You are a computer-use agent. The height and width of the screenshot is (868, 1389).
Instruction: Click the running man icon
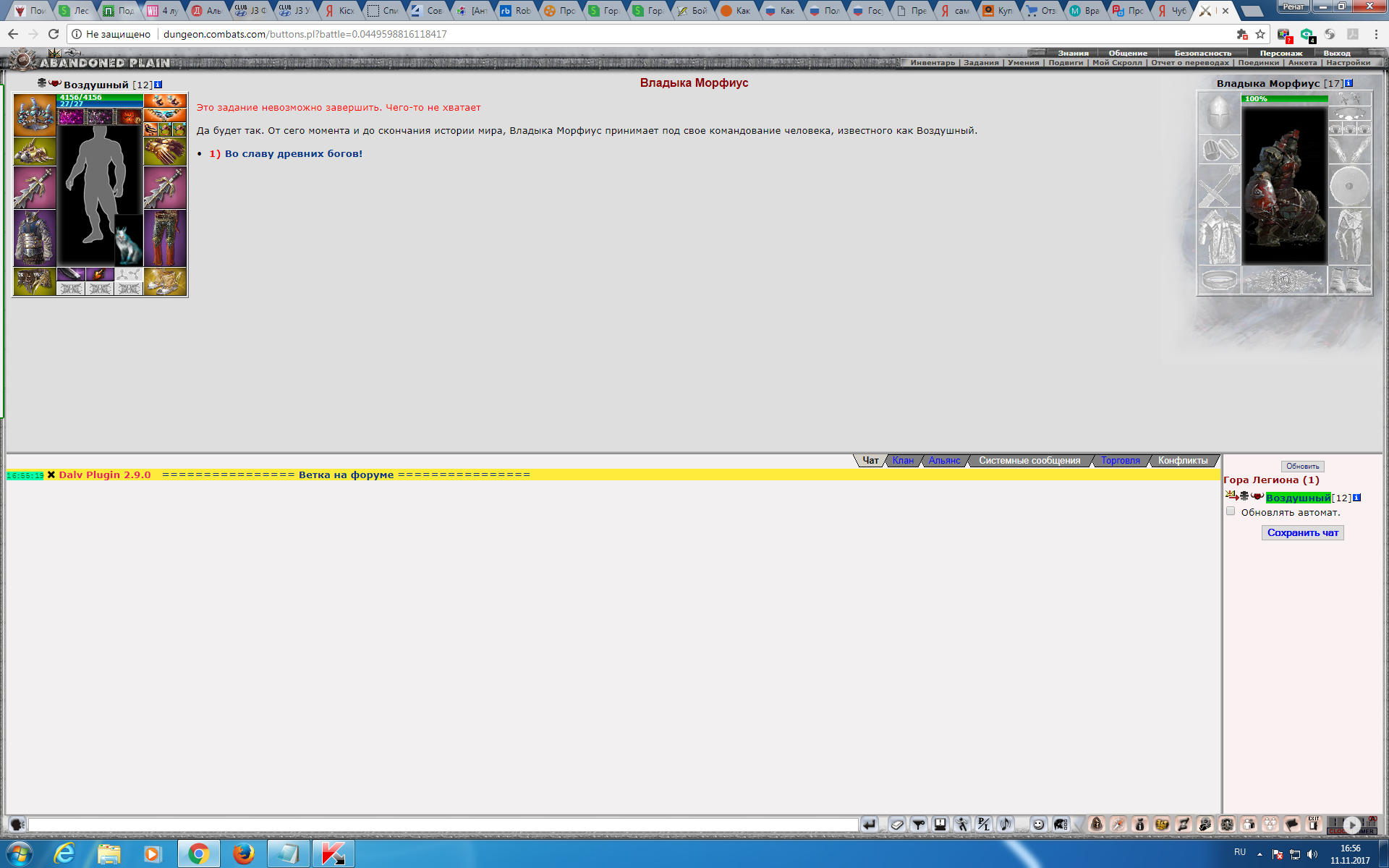(962, 825)
